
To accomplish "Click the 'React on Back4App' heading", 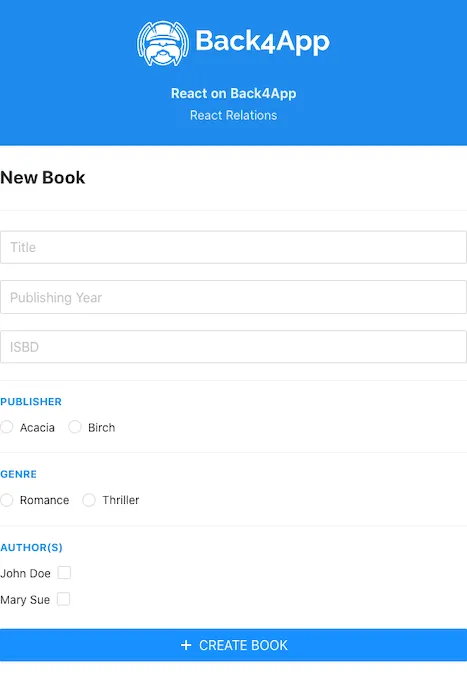I will 234,93.
